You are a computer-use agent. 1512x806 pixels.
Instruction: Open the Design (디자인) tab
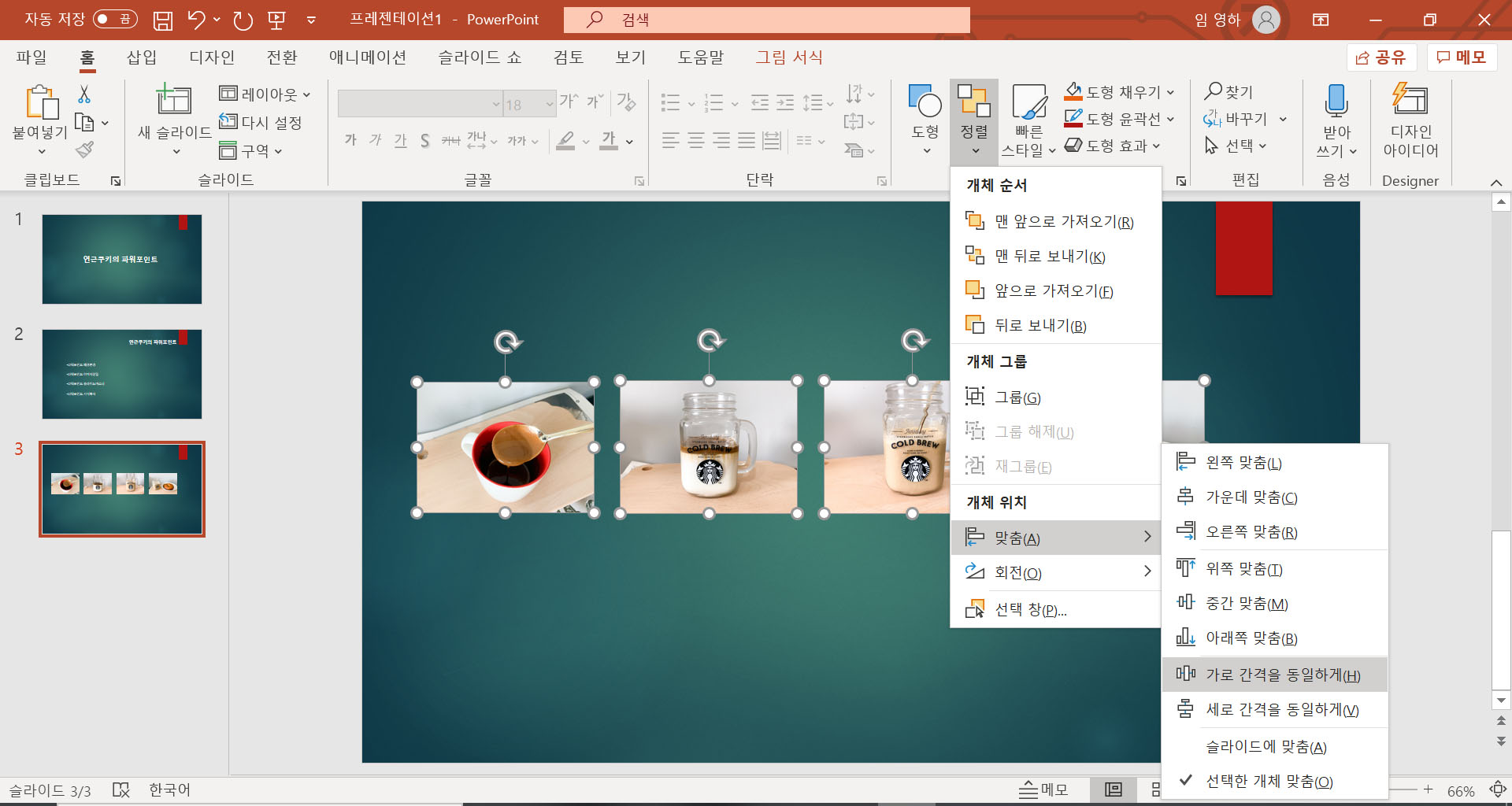[x=212, y=57]
